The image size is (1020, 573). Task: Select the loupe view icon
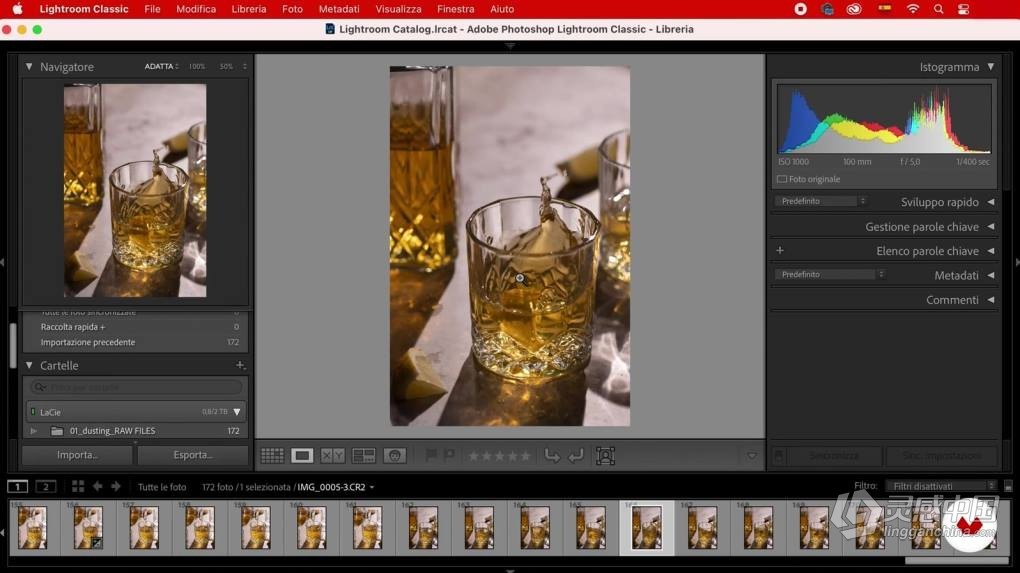pos(302,456)
